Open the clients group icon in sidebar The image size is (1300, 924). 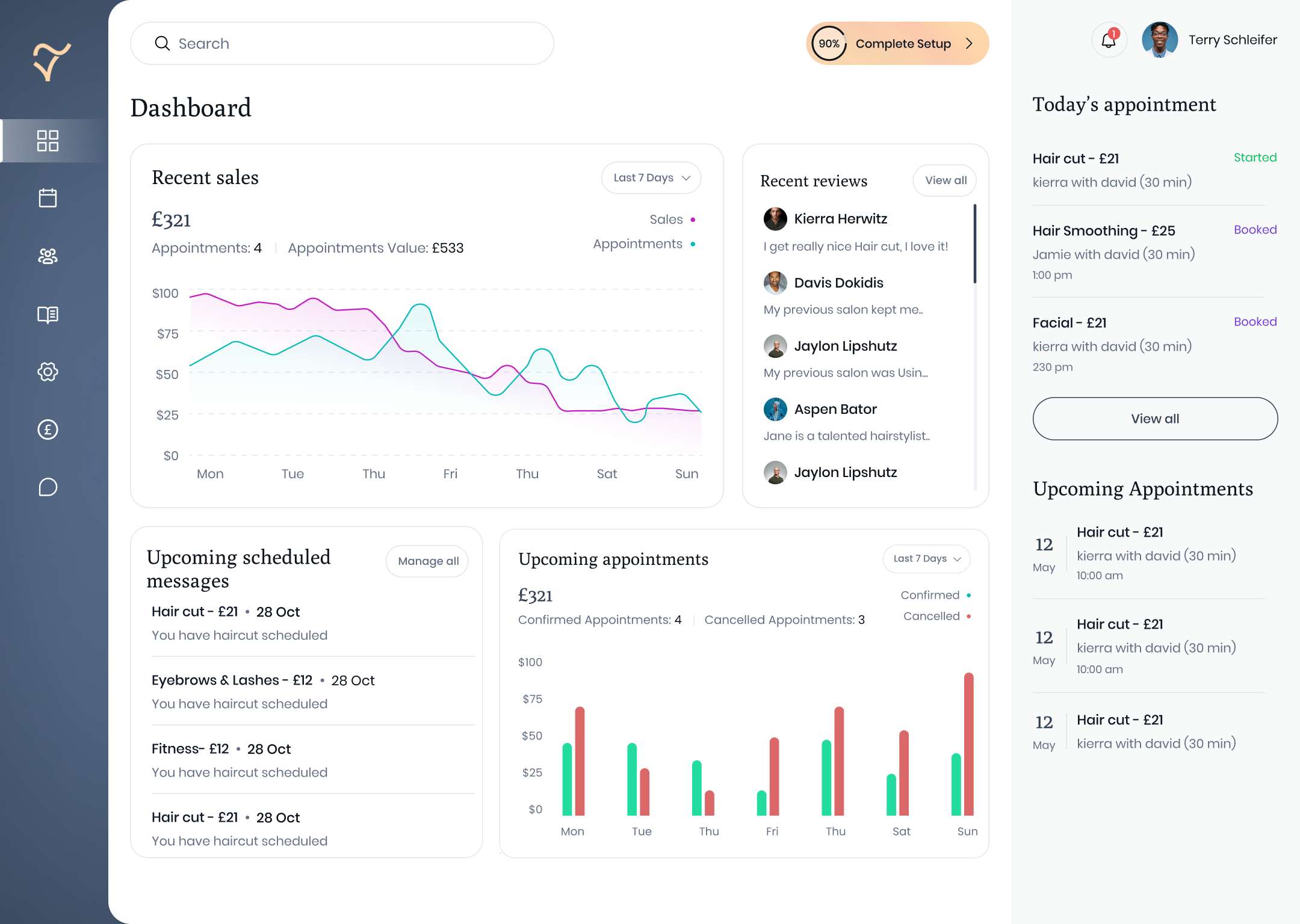click(x=48, y=256)
